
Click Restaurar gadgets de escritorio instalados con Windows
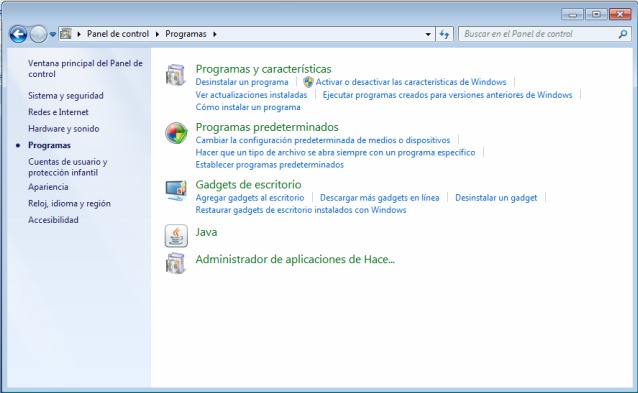301,210
